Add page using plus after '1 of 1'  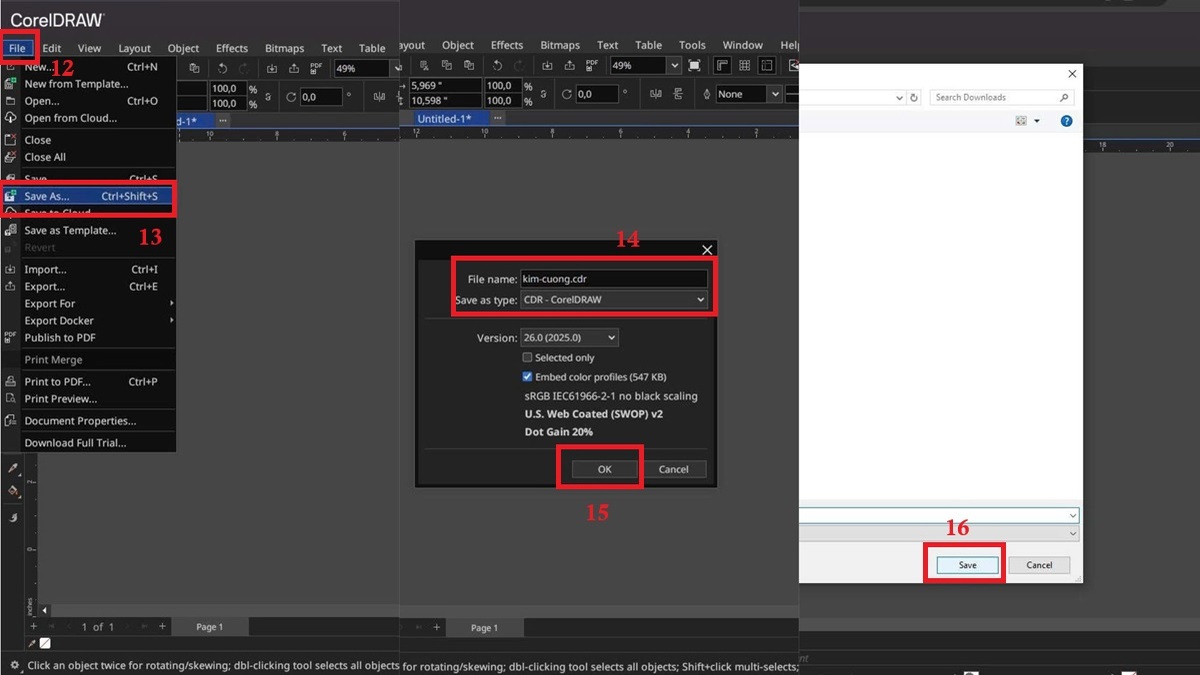point(162,626)
